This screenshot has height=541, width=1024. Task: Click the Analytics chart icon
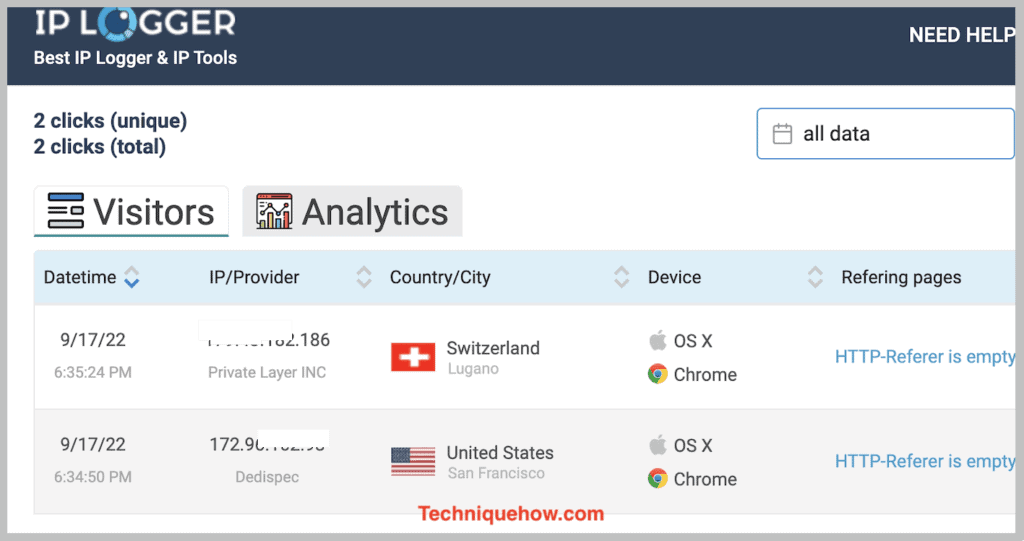tap(274, 211)
